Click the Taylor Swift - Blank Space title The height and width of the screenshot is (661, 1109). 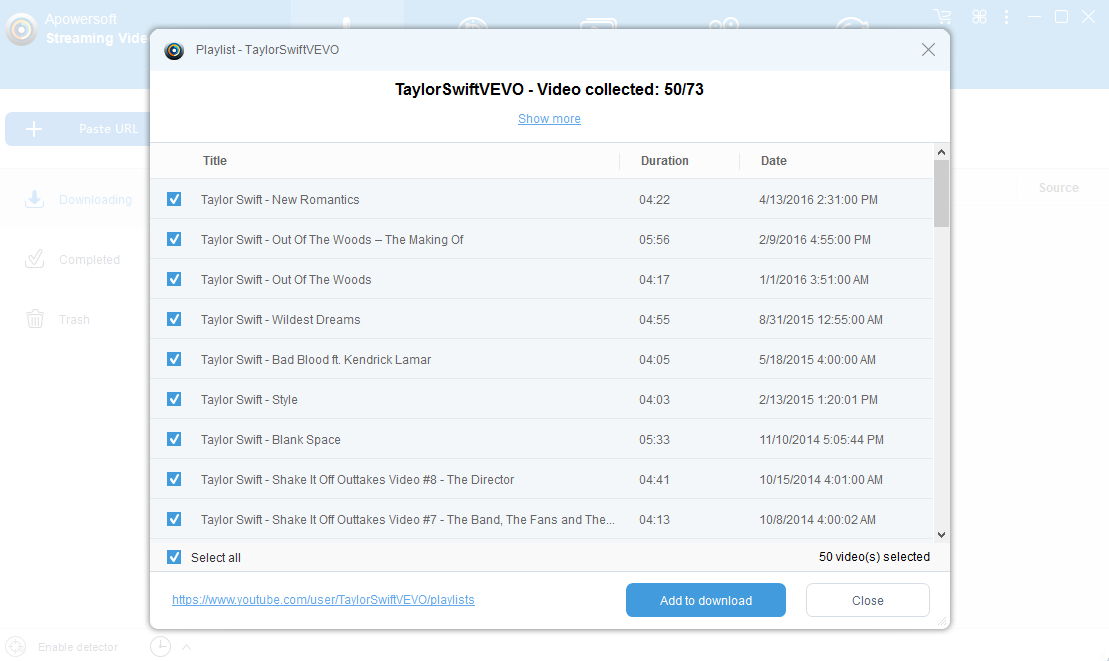pyautogui.click(x=270, y=440)
